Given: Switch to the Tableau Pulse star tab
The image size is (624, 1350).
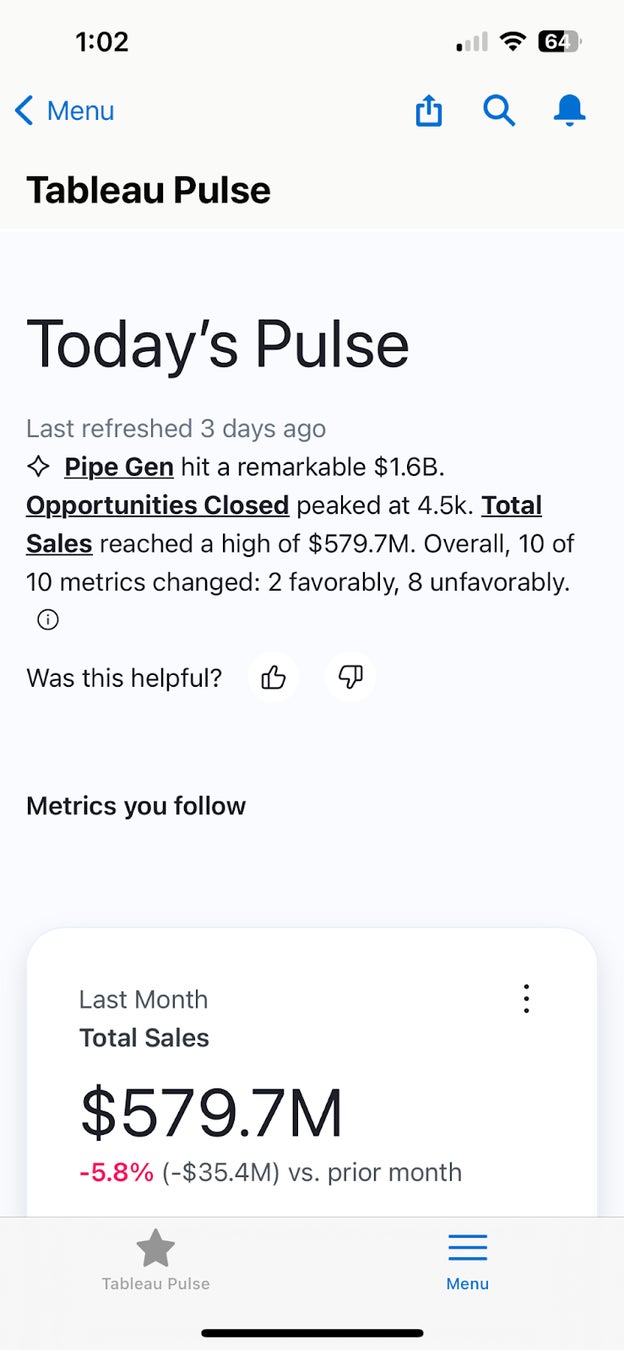Looking at the screenshot, I should (155, 1260).
